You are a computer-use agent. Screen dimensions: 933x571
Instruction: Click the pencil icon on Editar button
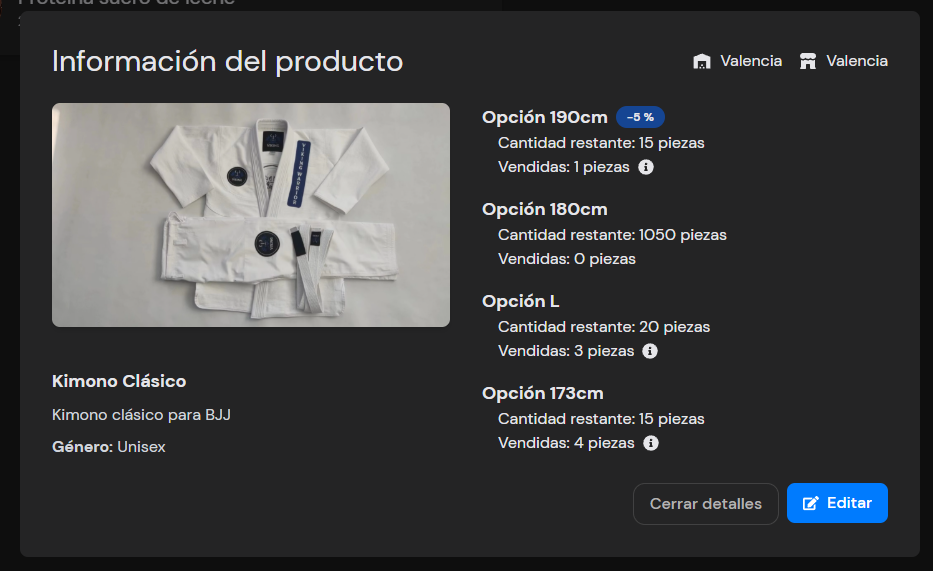811,503
